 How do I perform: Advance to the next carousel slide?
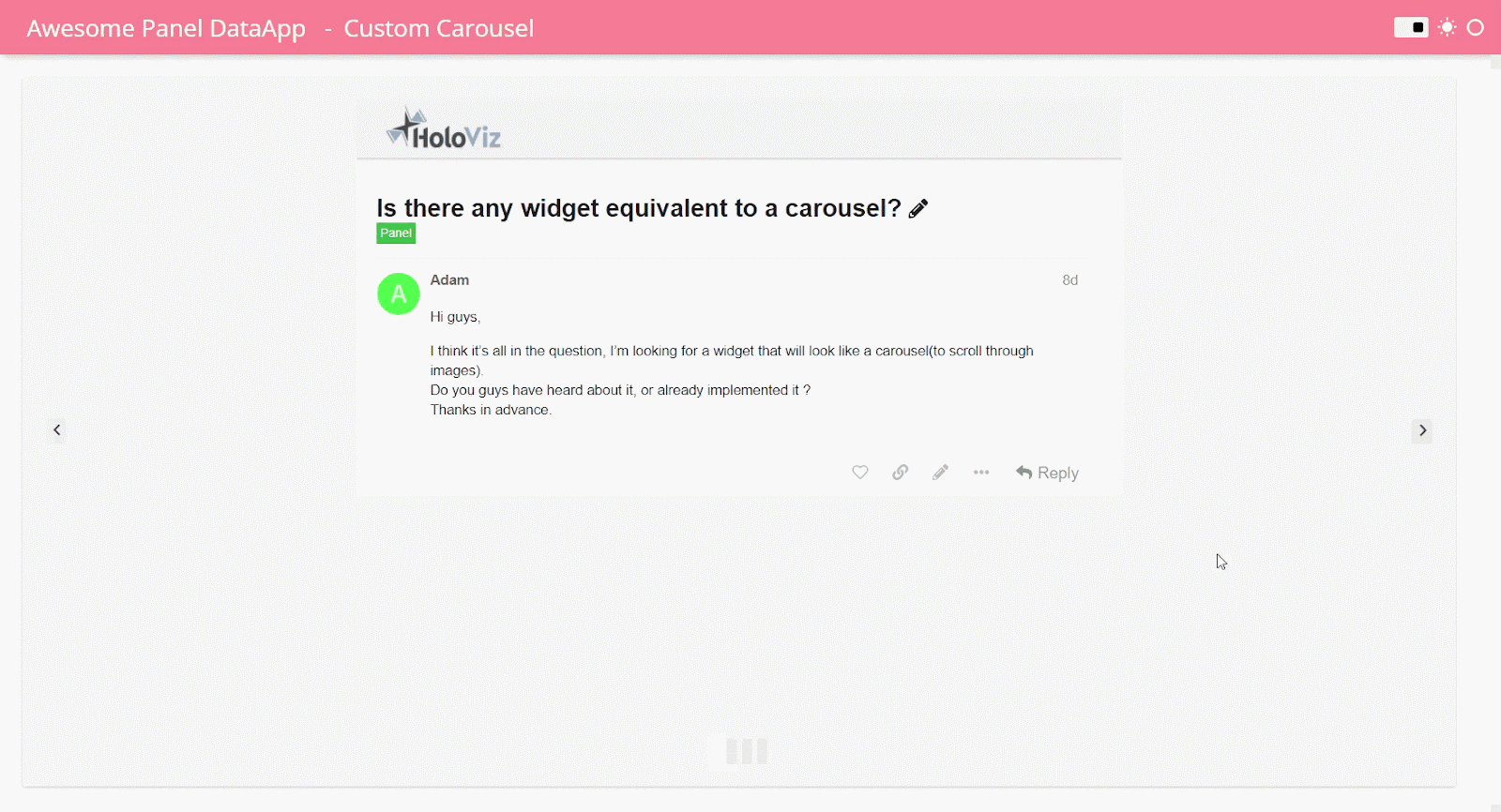coord(1422,430)
